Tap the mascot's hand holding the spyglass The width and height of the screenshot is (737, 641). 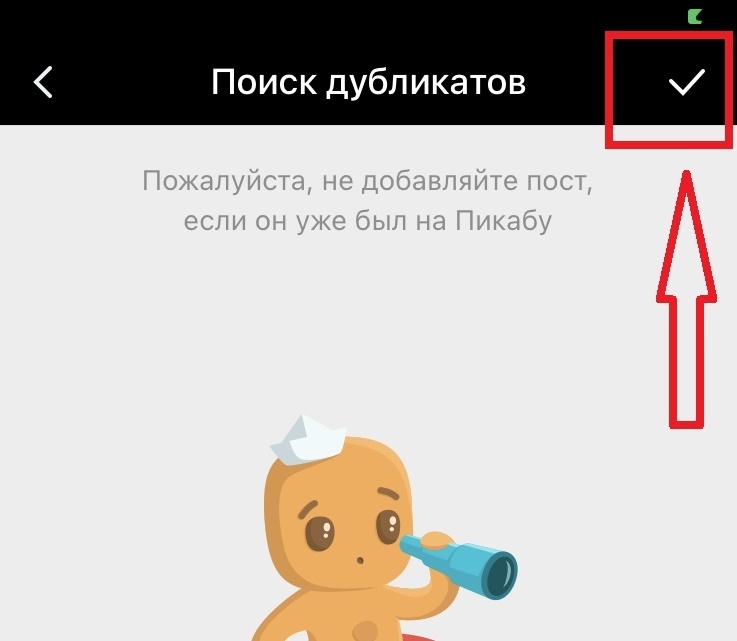438,540
